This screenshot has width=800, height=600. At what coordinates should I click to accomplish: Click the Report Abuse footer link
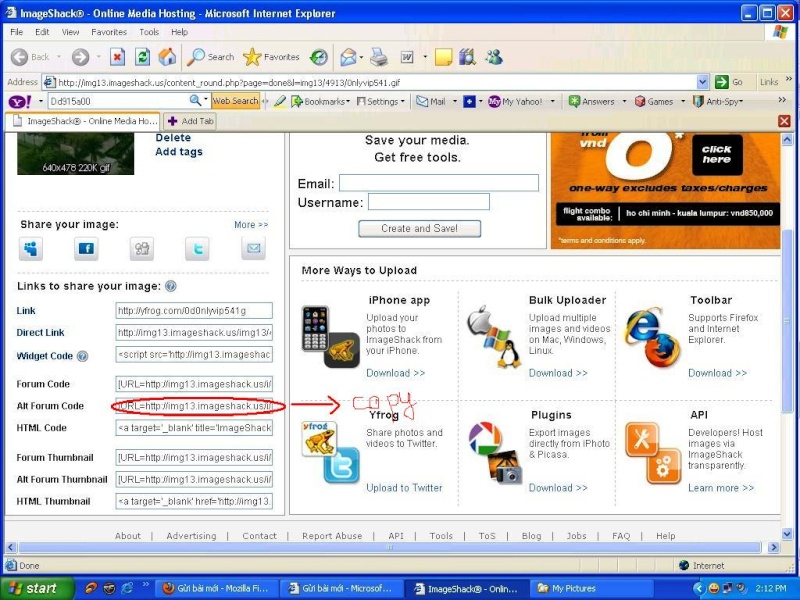click(332, 536)
